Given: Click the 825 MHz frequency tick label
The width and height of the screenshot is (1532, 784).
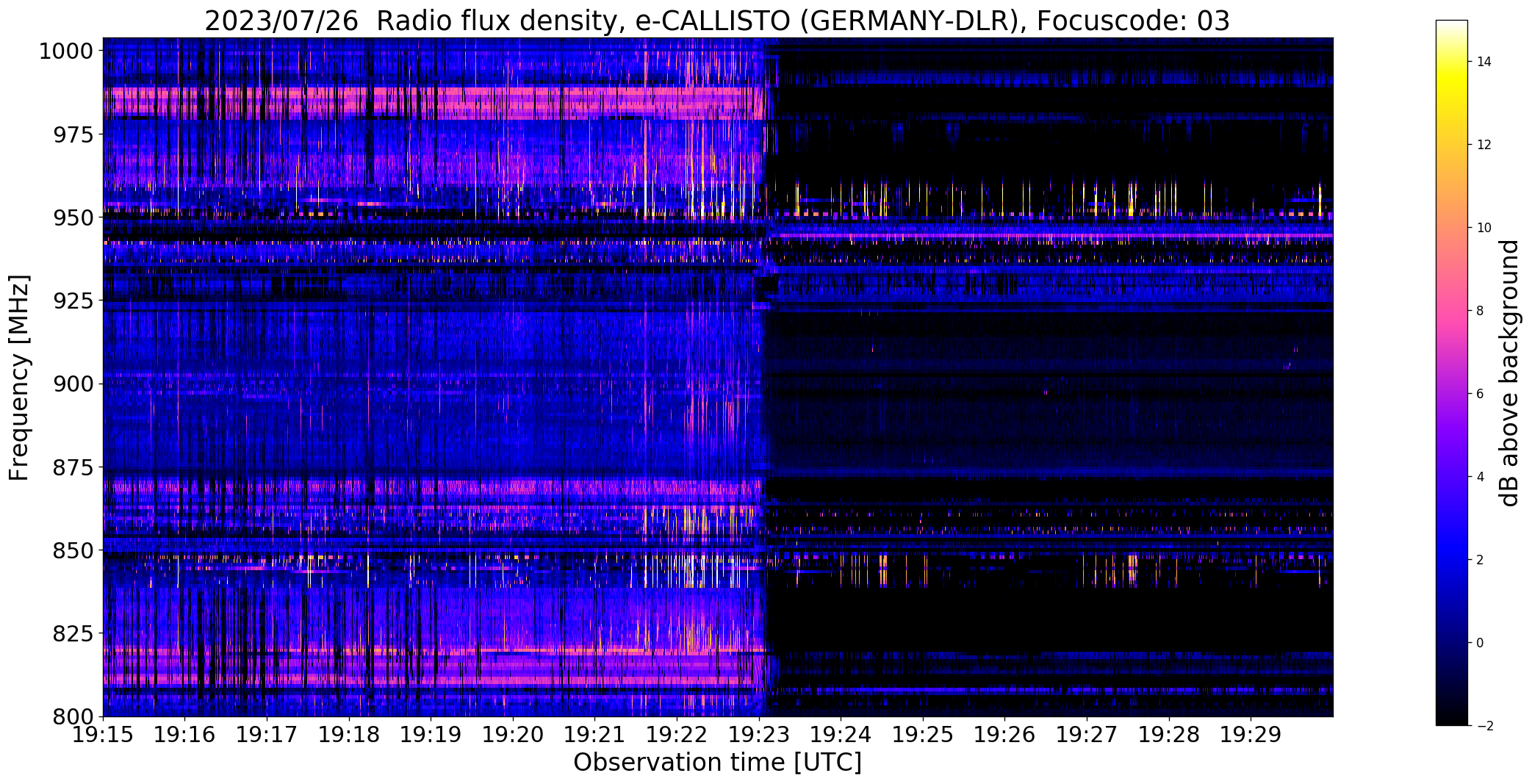Looking at the screenshot, I should (x=73, y=633).
